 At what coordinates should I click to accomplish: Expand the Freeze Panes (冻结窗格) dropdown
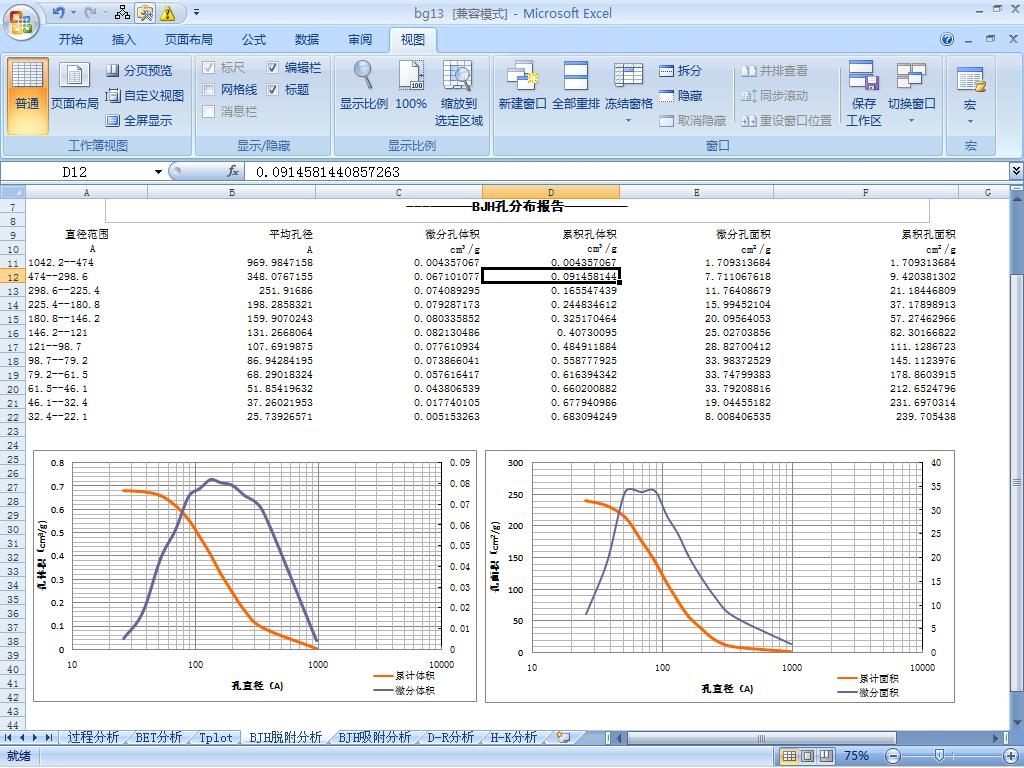pyautogui.click(x=629, y=121)
